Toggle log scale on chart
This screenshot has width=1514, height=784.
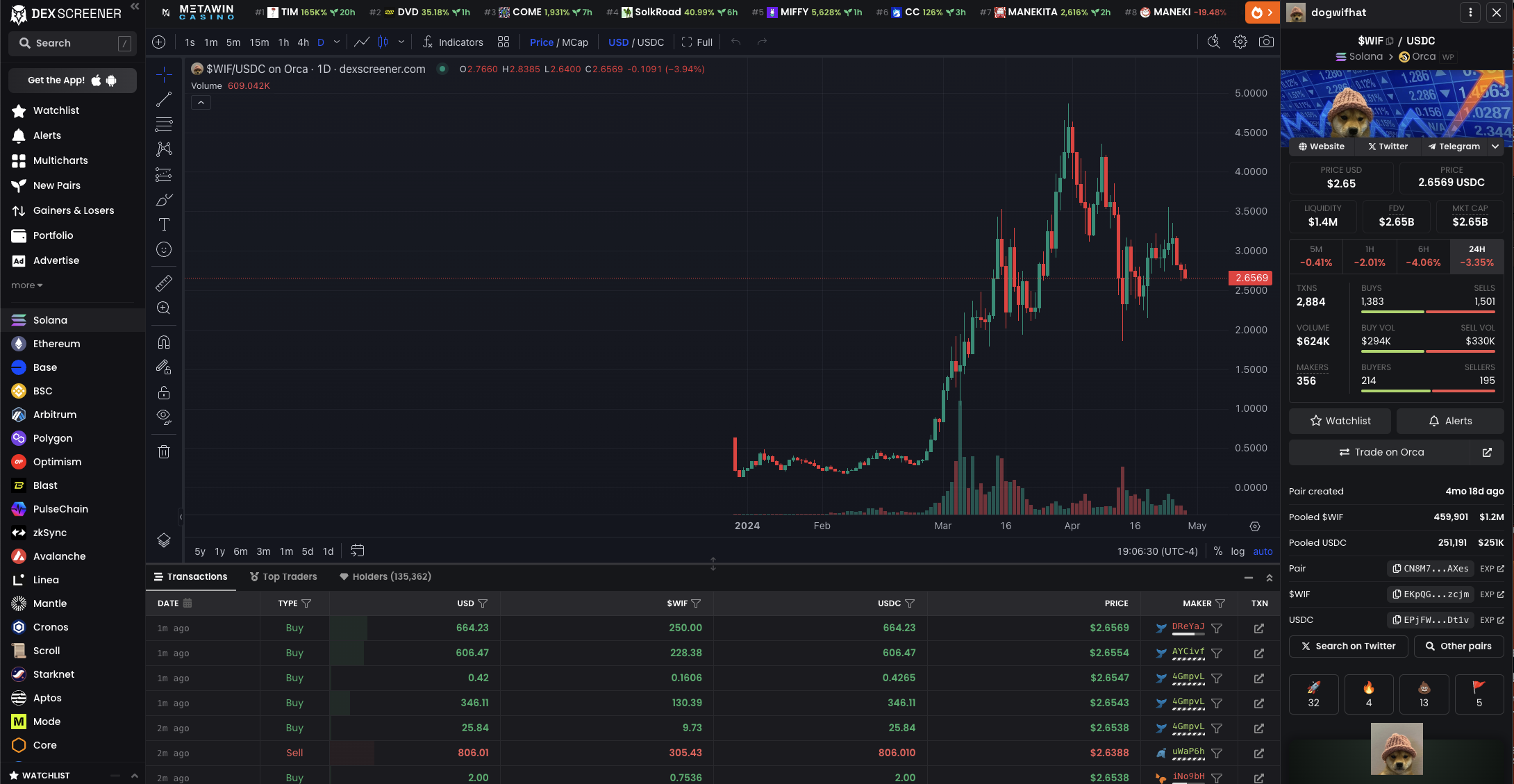tap(1238, 551)
